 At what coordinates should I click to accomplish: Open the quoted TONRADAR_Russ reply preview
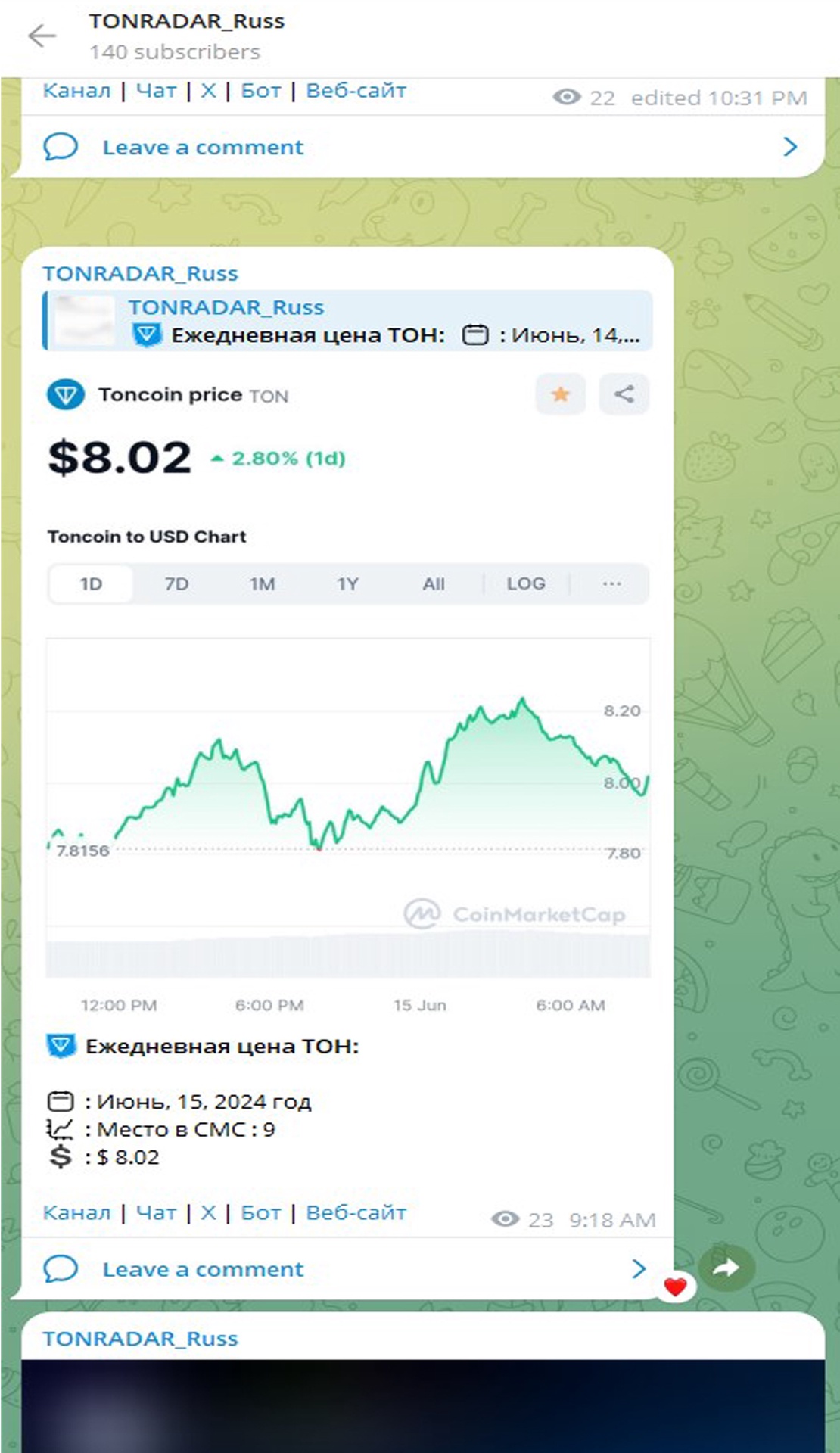click(348, 320)
